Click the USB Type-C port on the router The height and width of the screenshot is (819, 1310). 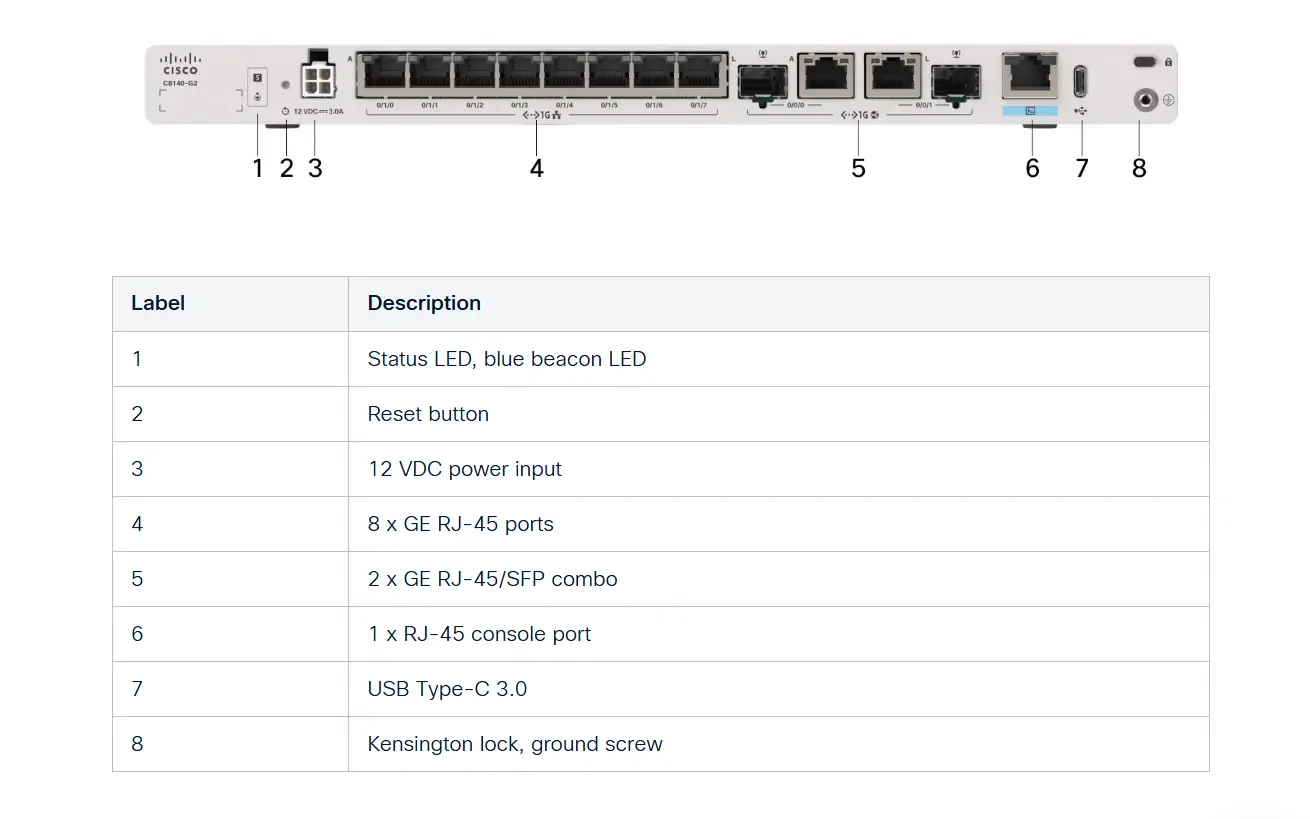click(1080, 79)
